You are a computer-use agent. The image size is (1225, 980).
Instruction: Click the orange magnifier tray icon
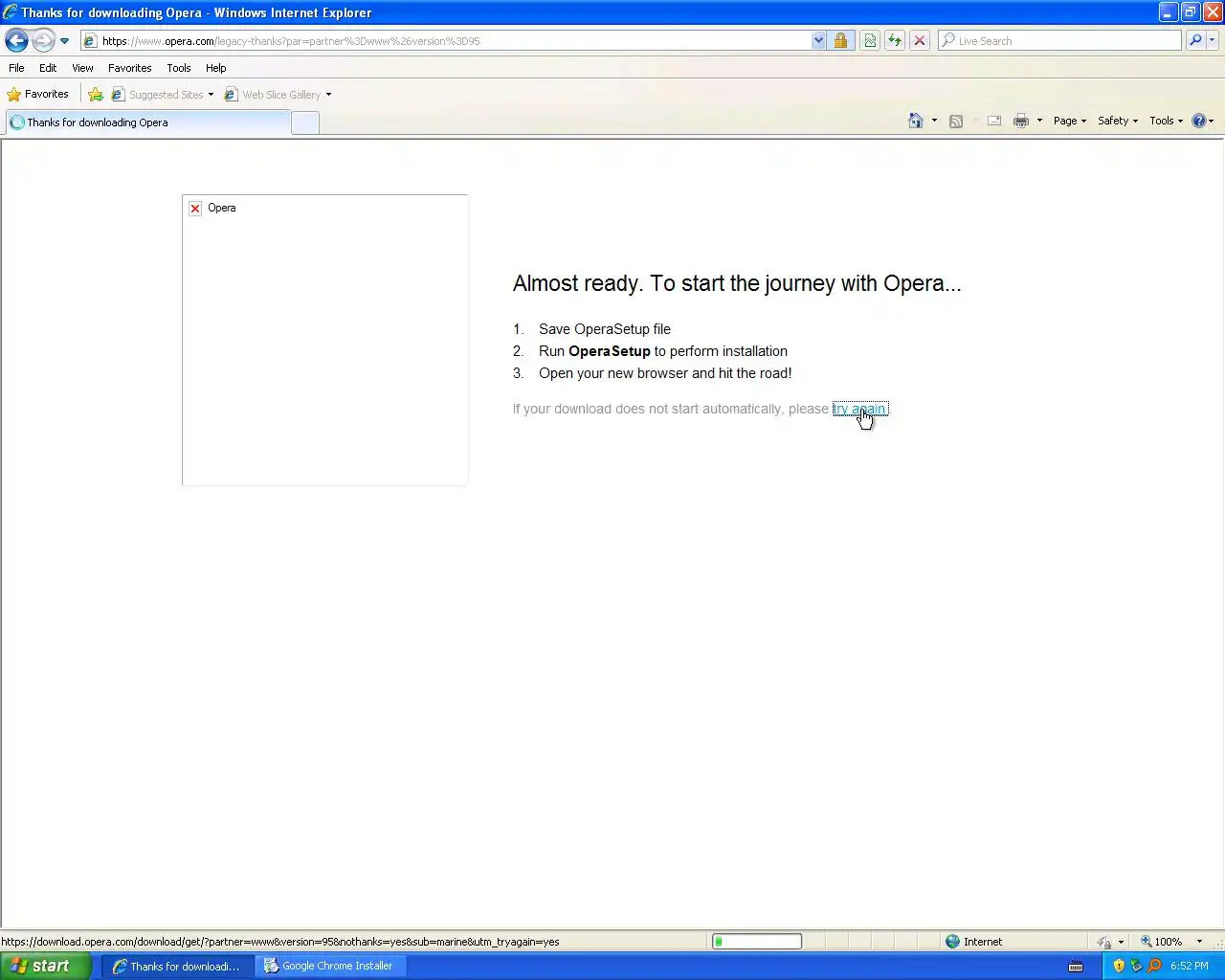coord(1154,966)
